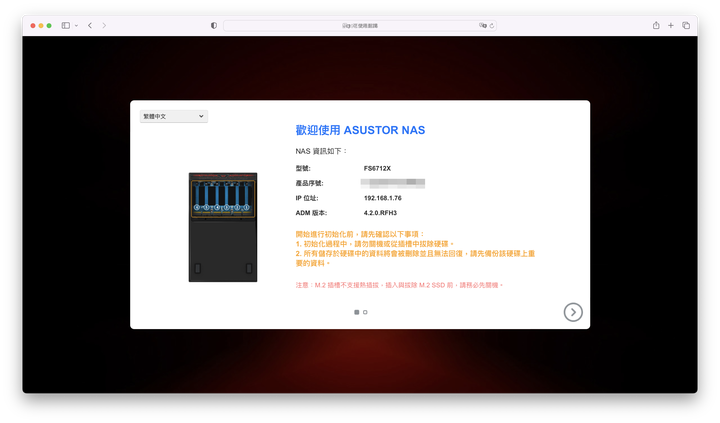
Task: Close the Safari window with red button
Action: click(x=33, y=26)
